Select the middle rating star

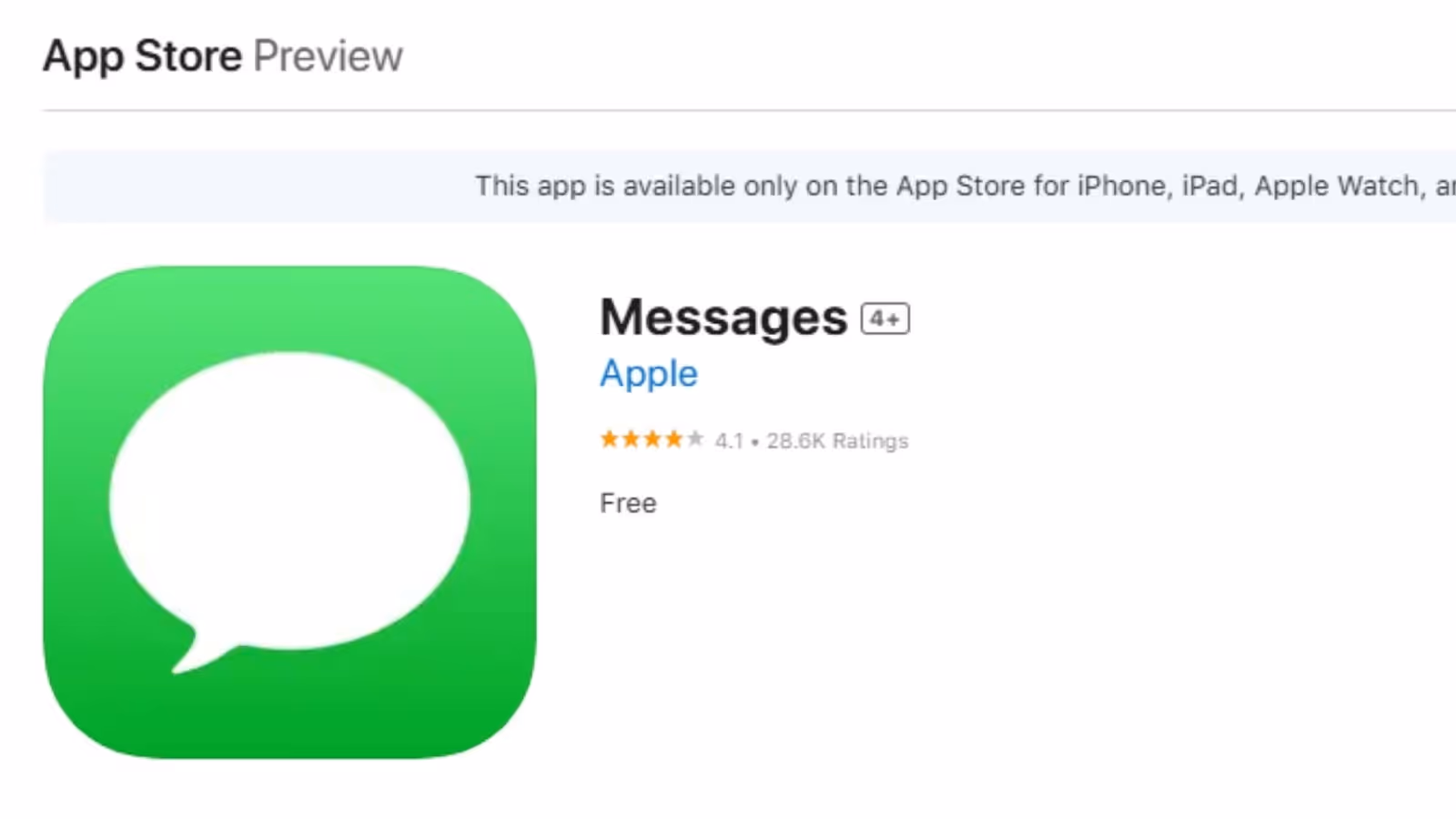[652, 440]
